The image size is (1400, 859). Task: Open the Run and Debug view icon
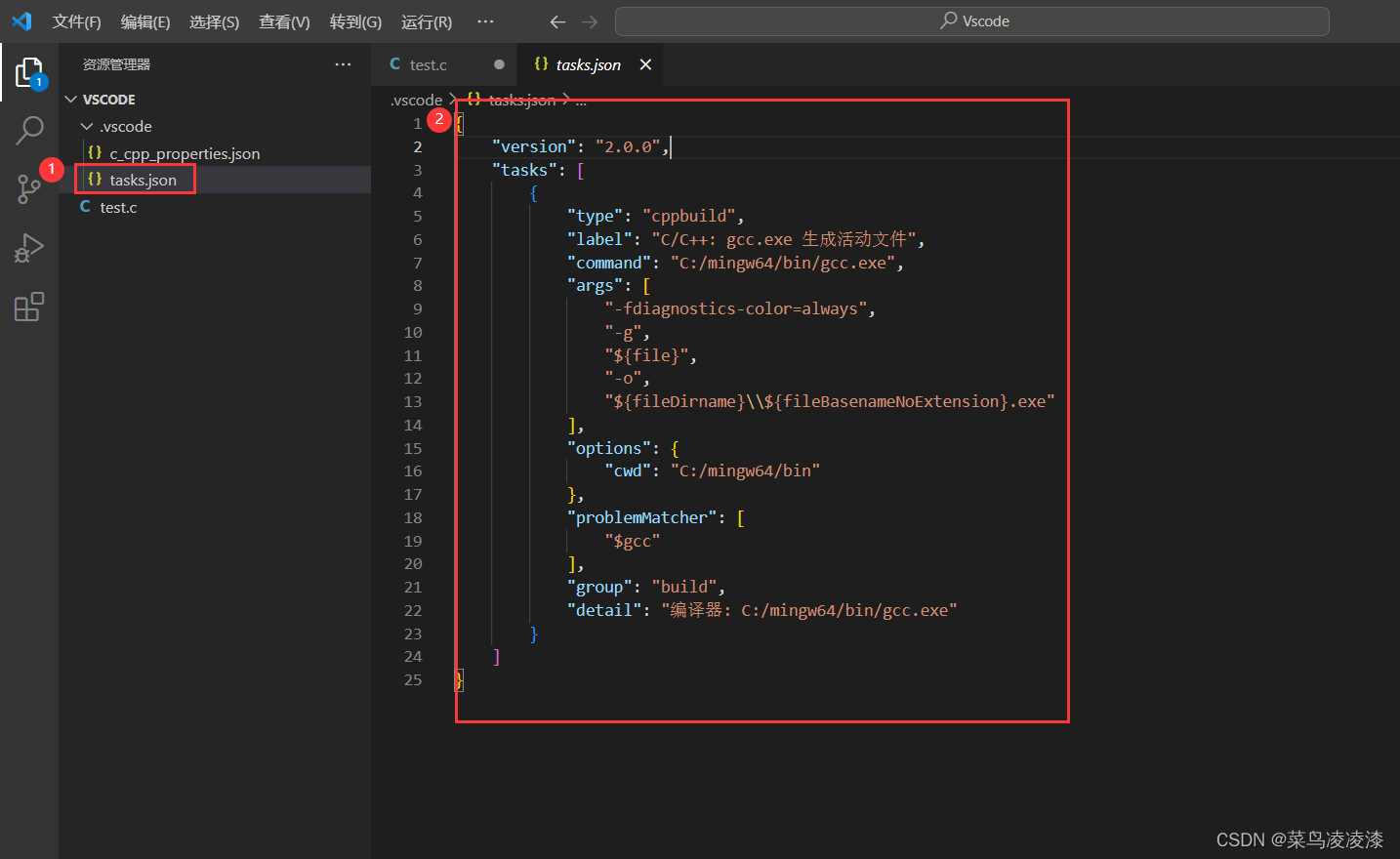point(29,248)
